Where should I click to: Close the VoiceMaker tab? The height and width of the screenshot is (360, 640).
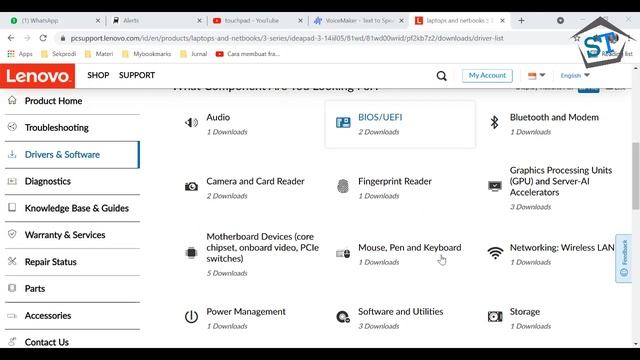pos(401,20)
